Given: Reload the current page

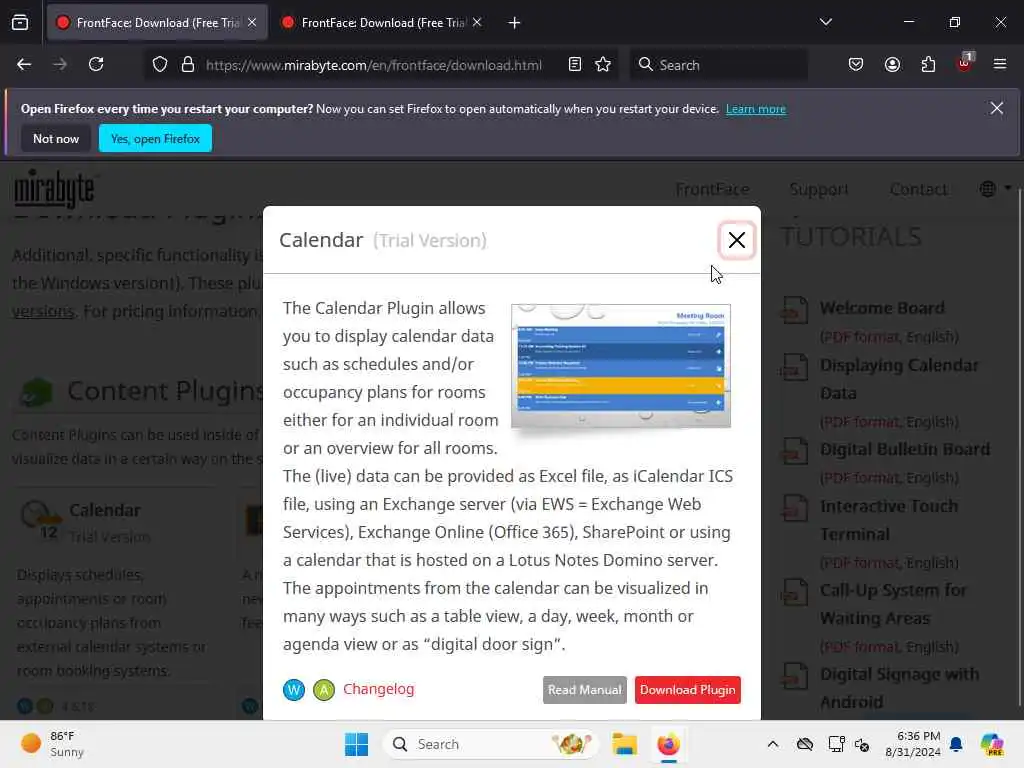Looking at the screenshot, I should click(96, 65).
